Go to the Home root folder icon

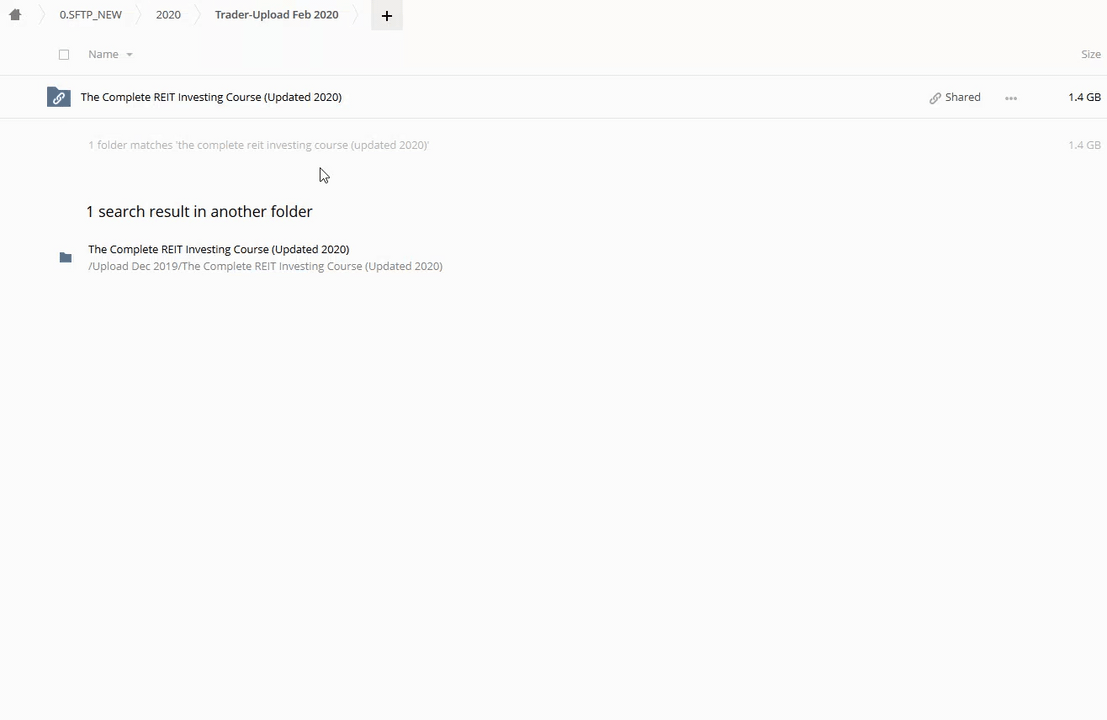click(15, 15)
